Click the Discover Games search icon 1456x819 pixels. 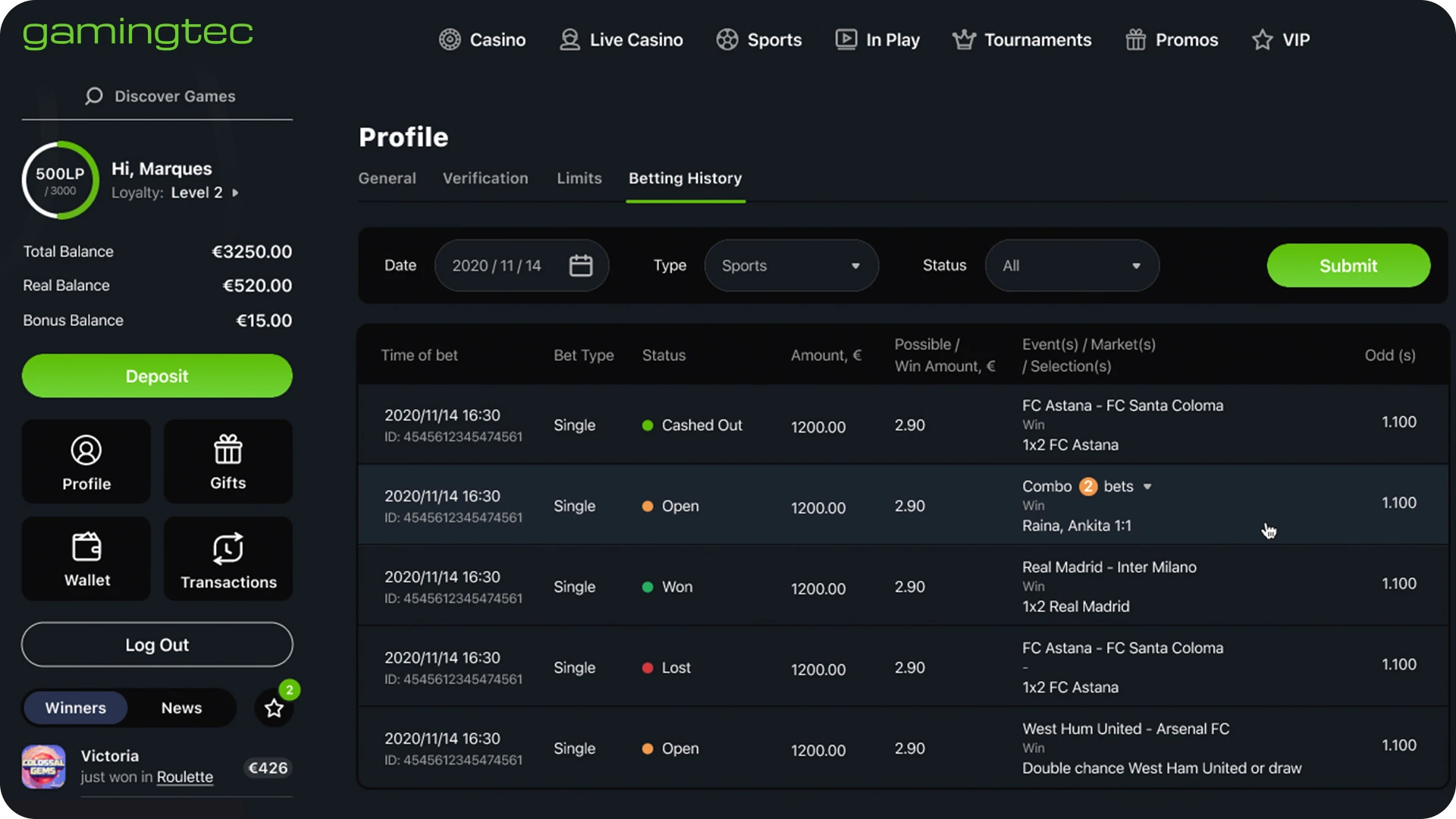point(94,96)
